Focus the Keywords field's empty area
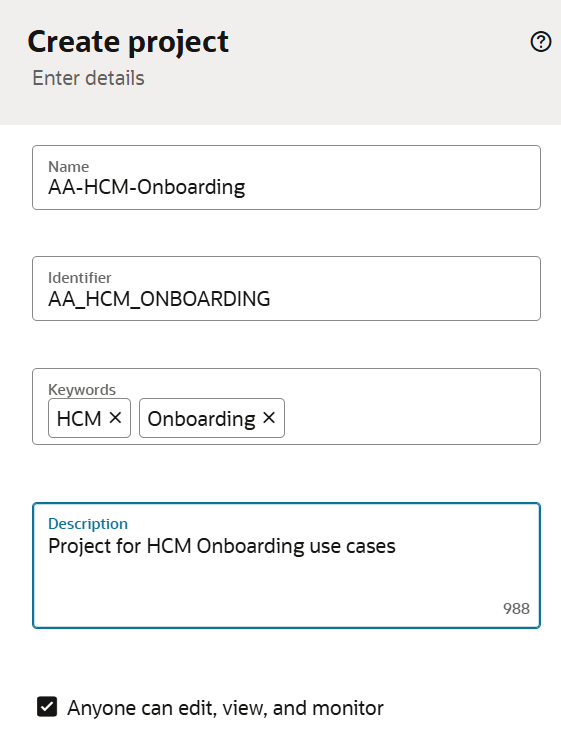561x742 pixels. [x=412, y=418]
